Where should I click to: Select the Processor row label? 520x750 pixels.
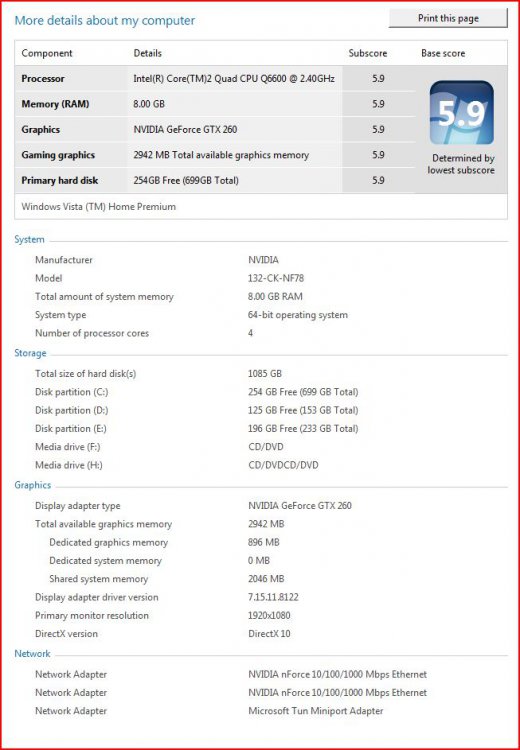(x=43, y=78)
